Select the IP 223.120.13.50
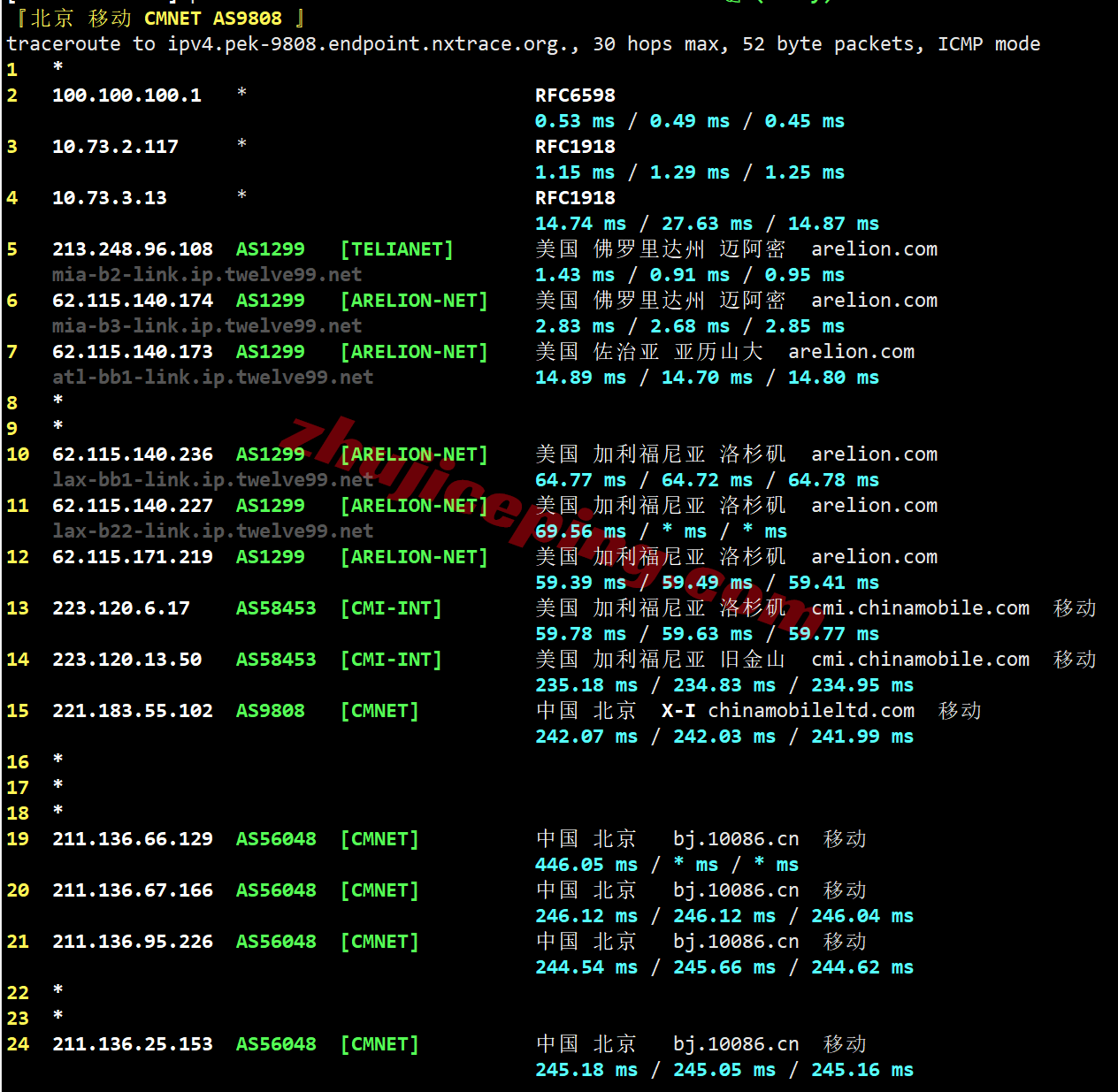This screenshot has width=1118, height=1092. [x=126, y=660]
